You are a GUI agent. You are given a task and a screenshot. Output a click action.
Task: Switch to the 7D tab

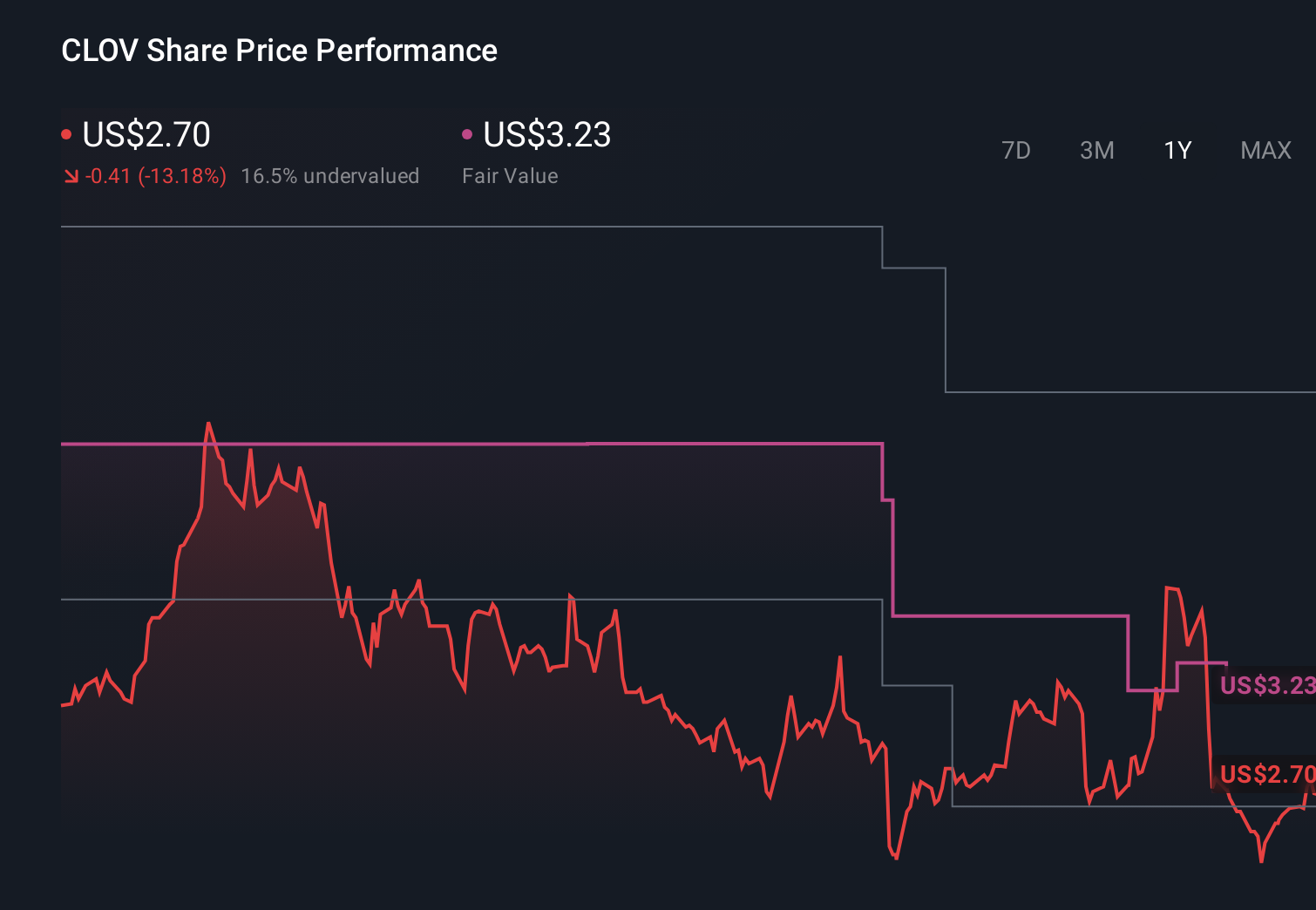point(1016,150)
